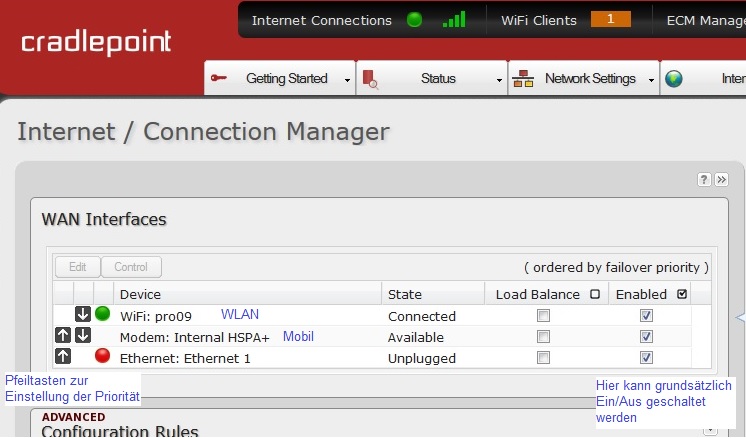Uncheck Enabled for Modem Internal HSPA+

(647, 337)
